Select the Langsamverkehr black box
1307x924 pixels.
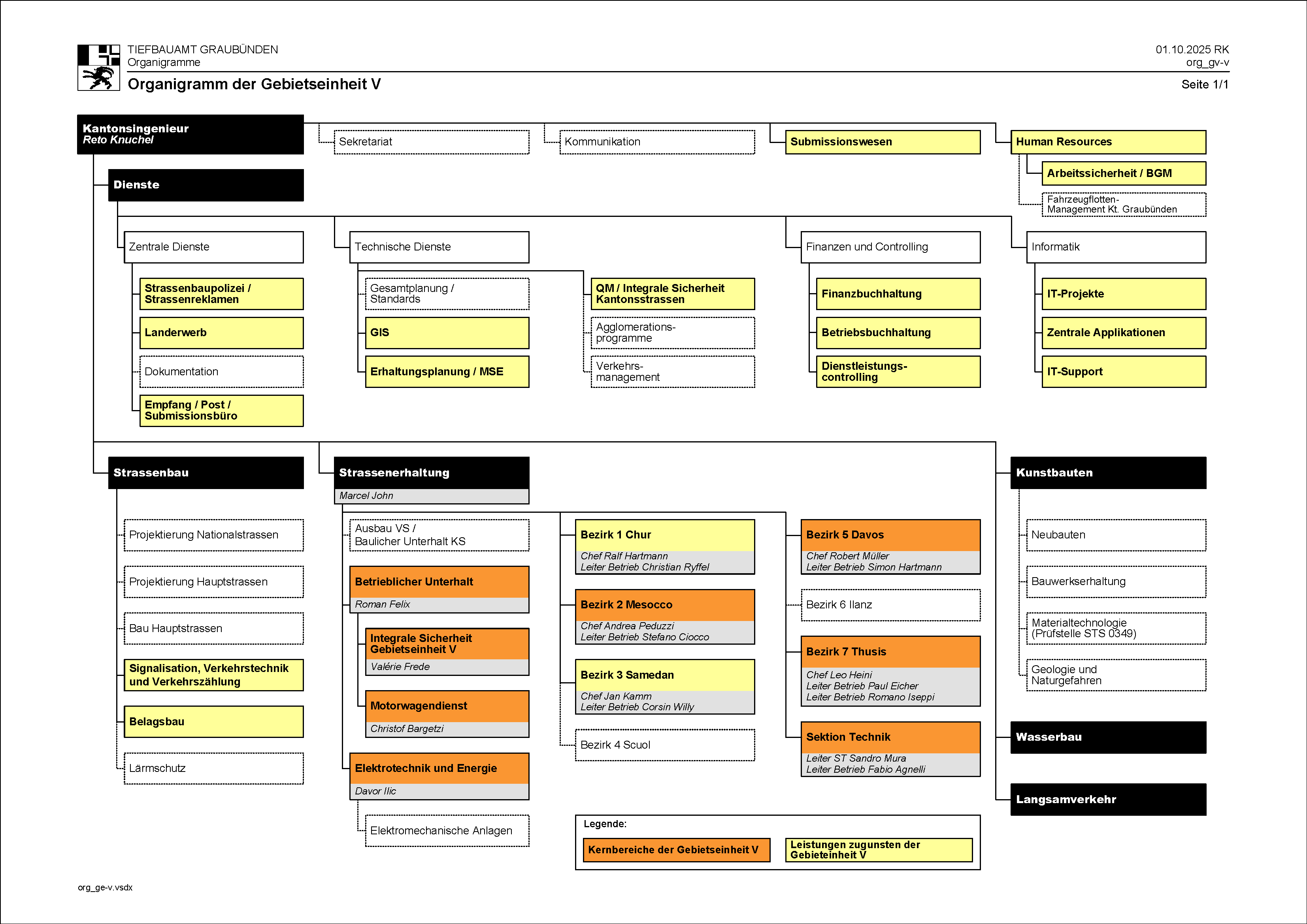pyautogui.click(x=1108, y=800)
